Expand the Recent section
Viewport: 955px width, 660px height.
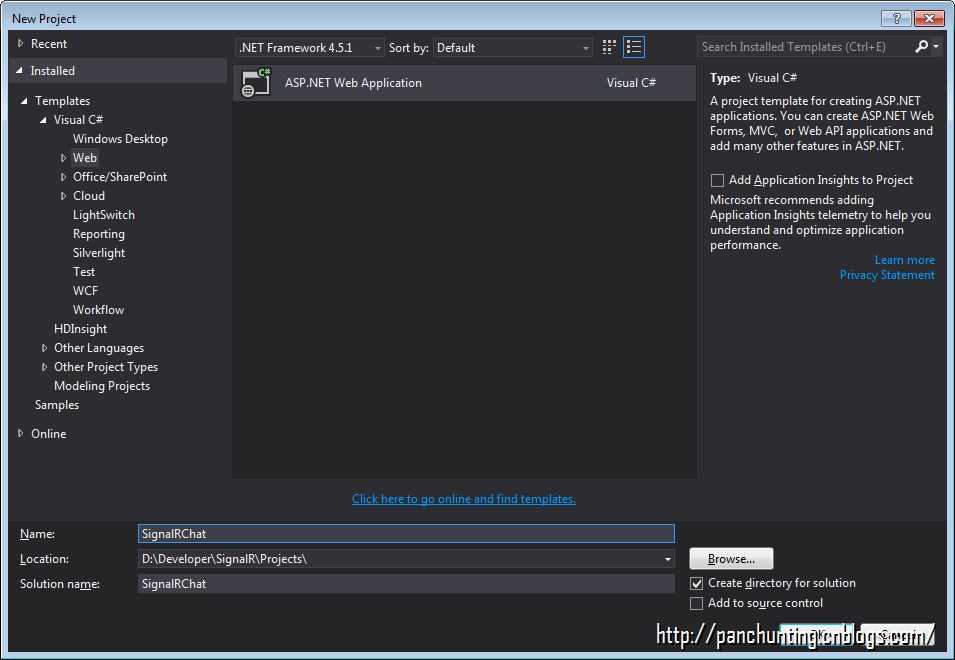20,44
